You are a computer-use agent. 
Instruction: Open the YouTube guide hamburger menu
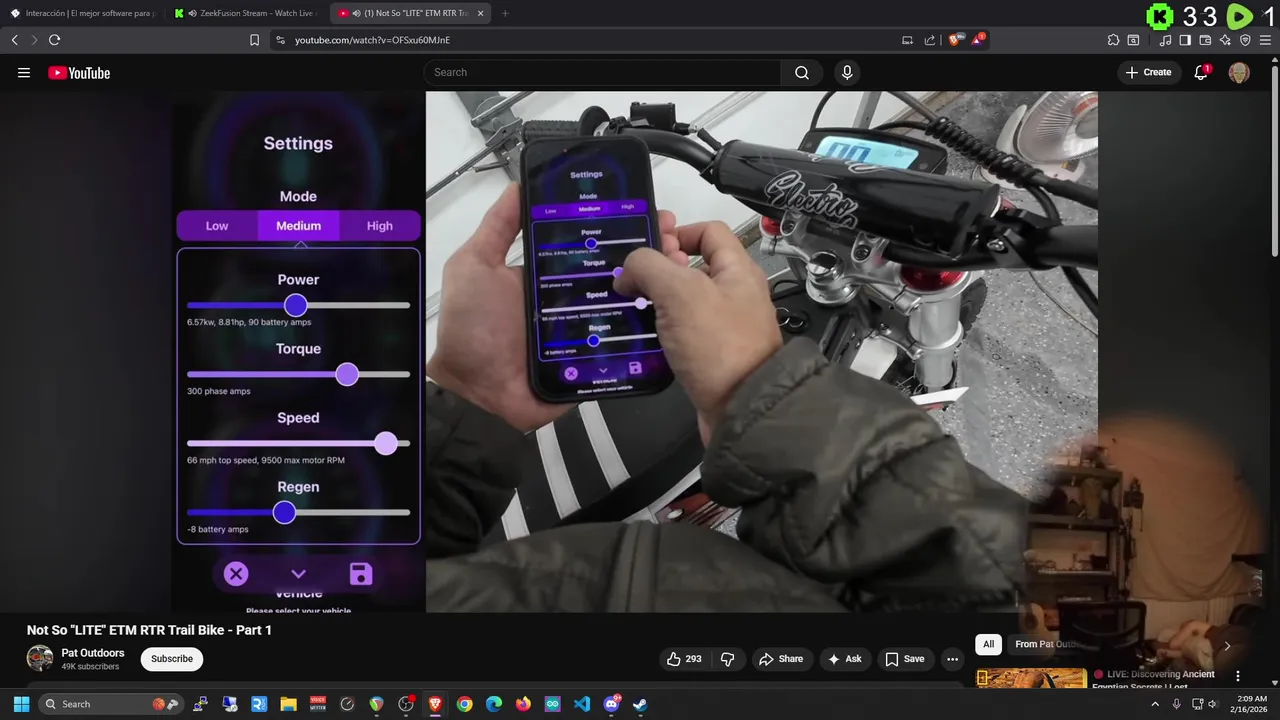click(x=24, y=72)
